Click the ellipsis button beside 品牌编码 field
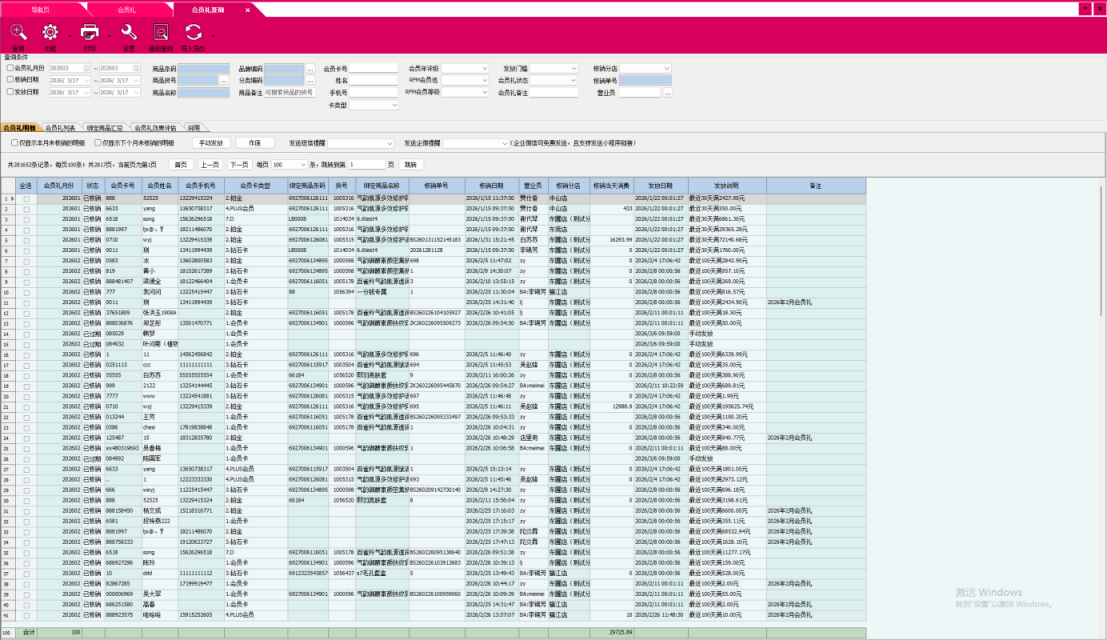This screenshot has width=1107, height=640. [x=309, y=69]
